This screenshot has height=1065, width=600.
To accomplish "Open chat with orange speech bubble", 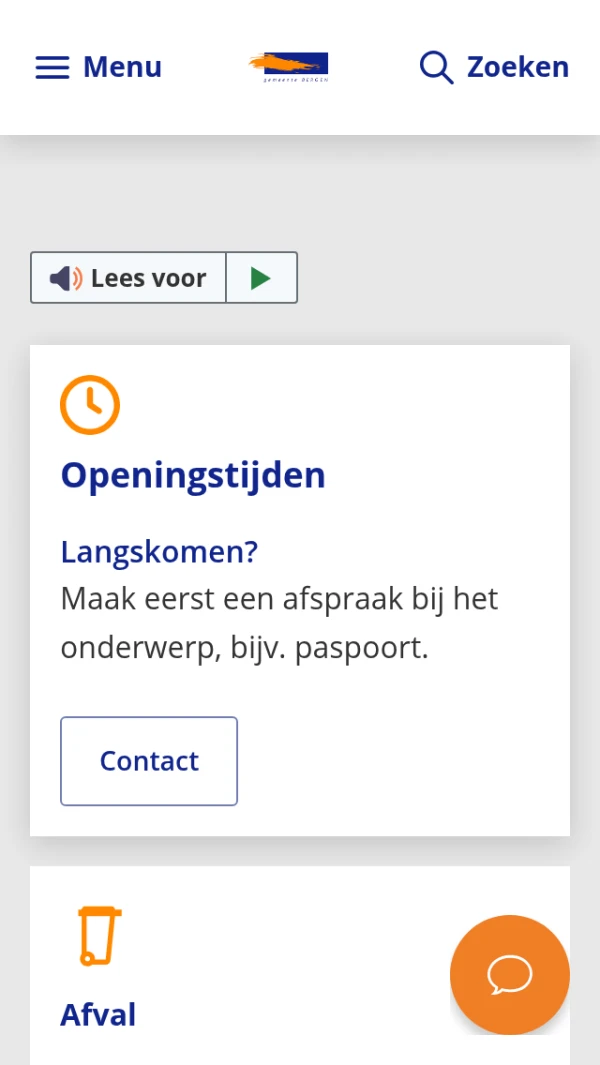I will tap(510, 975).
